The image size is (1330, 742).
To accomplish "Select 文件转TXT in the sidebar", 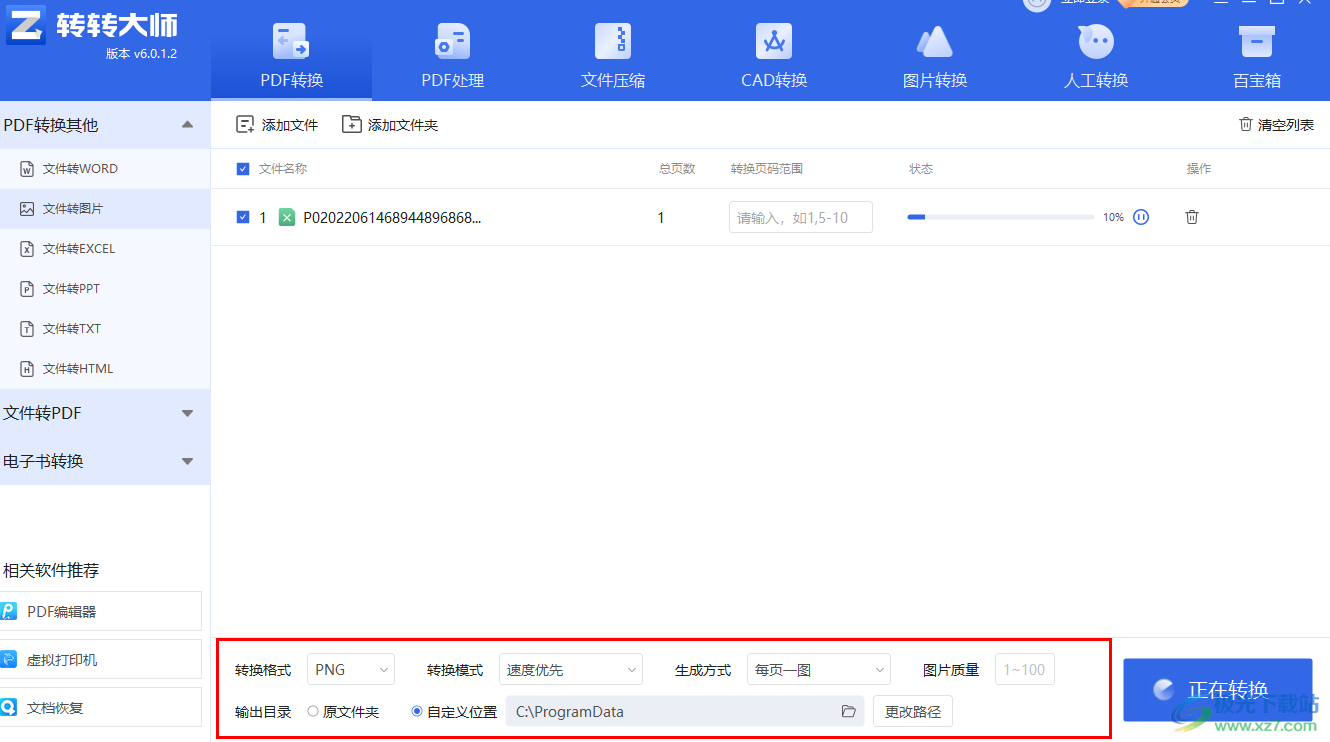I will click(105, 329).
